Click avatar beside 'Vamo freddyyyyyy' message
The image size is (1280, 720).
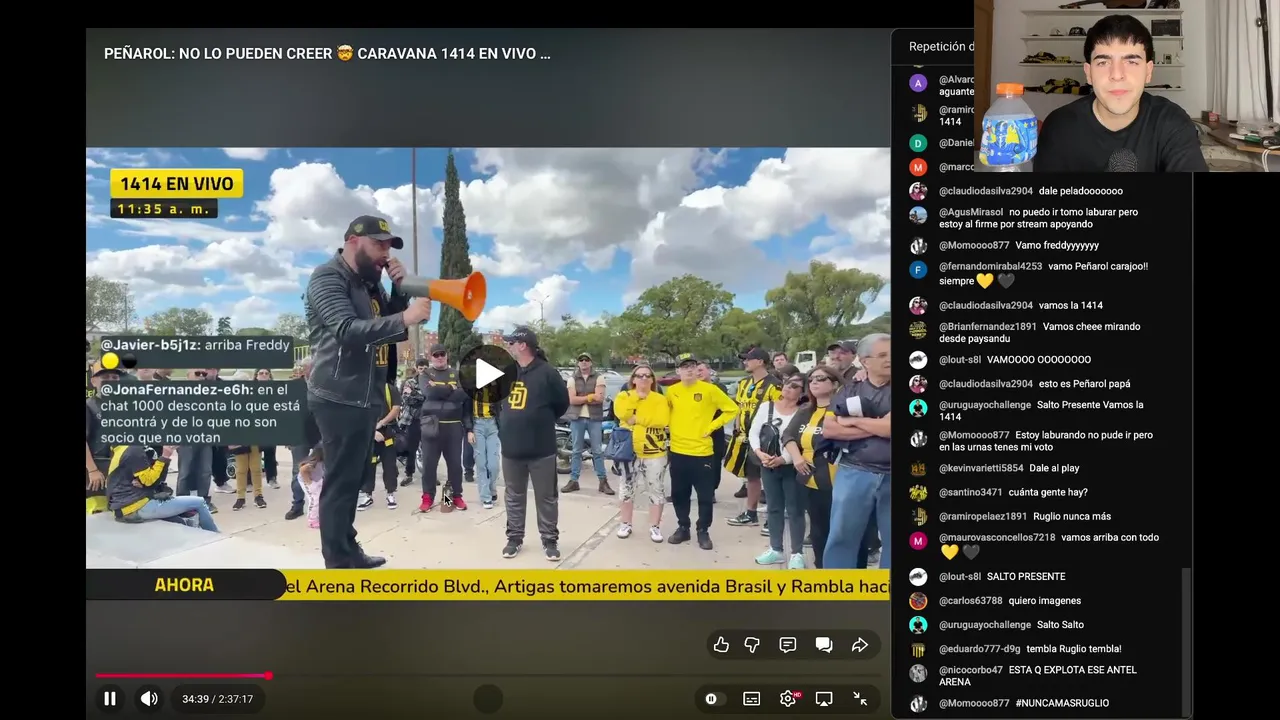[x=918, y=245]
